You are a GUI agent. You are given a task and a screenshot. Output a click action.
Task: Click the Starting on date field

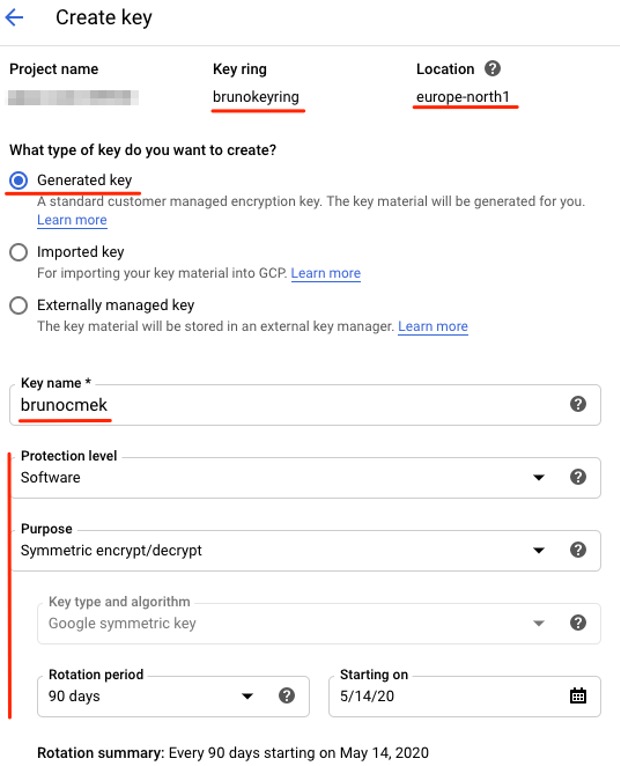pos(440,696)
